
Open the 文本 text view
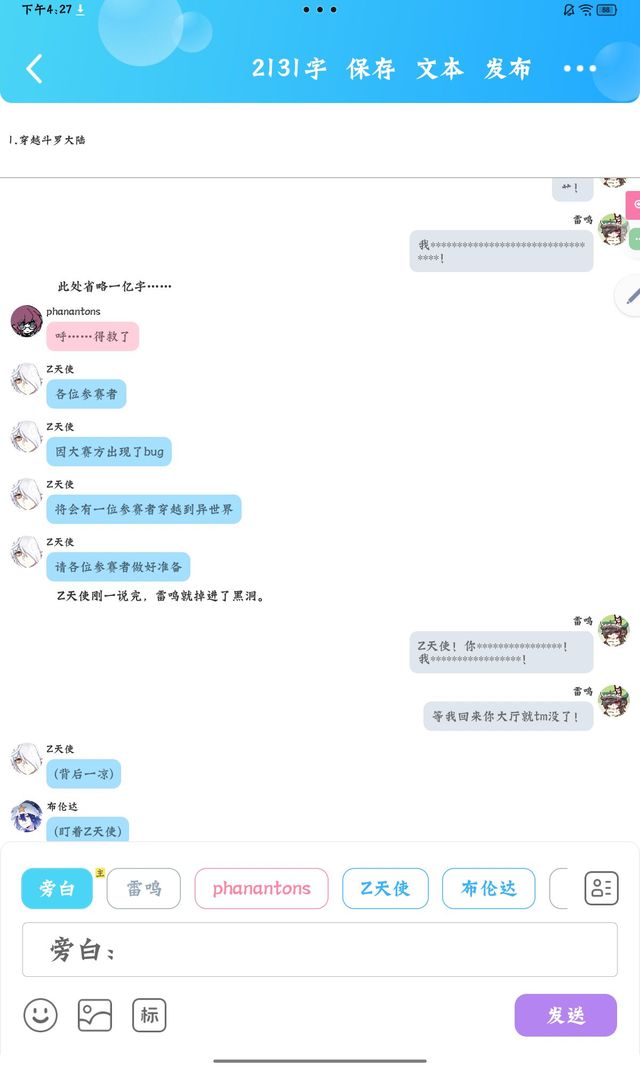[x=440, y=69]
